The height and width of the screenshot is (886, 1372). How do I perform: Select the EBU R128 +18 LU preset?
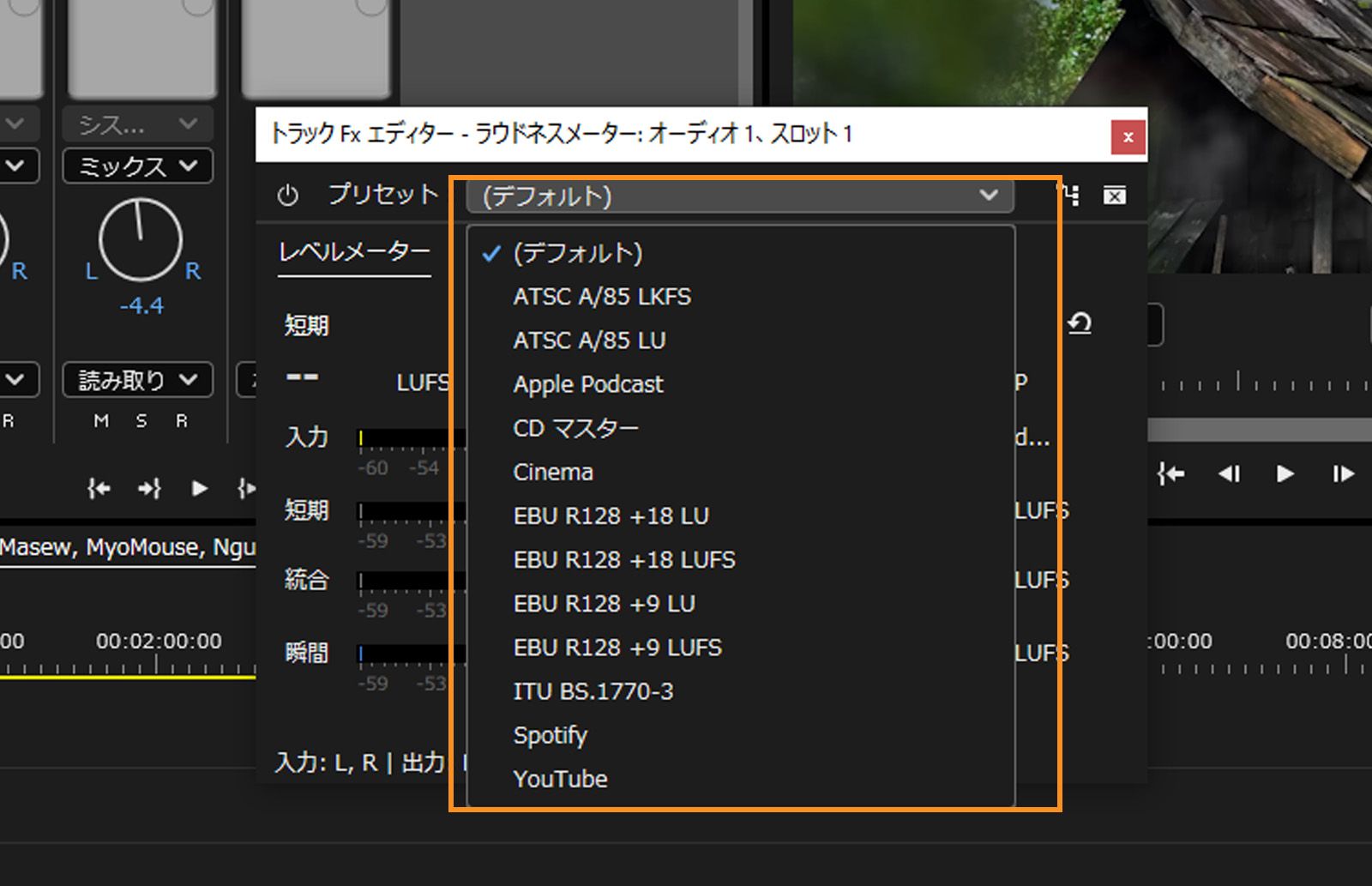[741, 515]
